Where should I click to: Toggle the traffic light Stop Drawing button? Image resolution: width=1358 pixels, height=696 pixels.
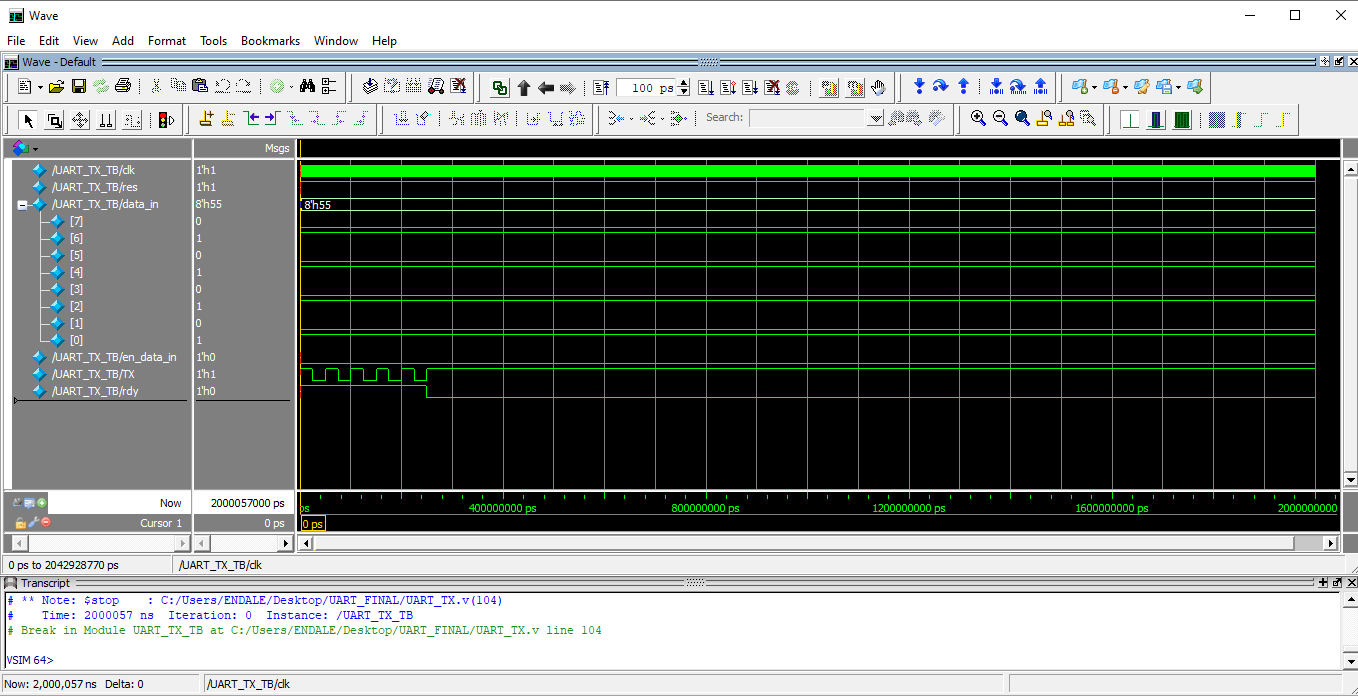(x=166, y=120)
